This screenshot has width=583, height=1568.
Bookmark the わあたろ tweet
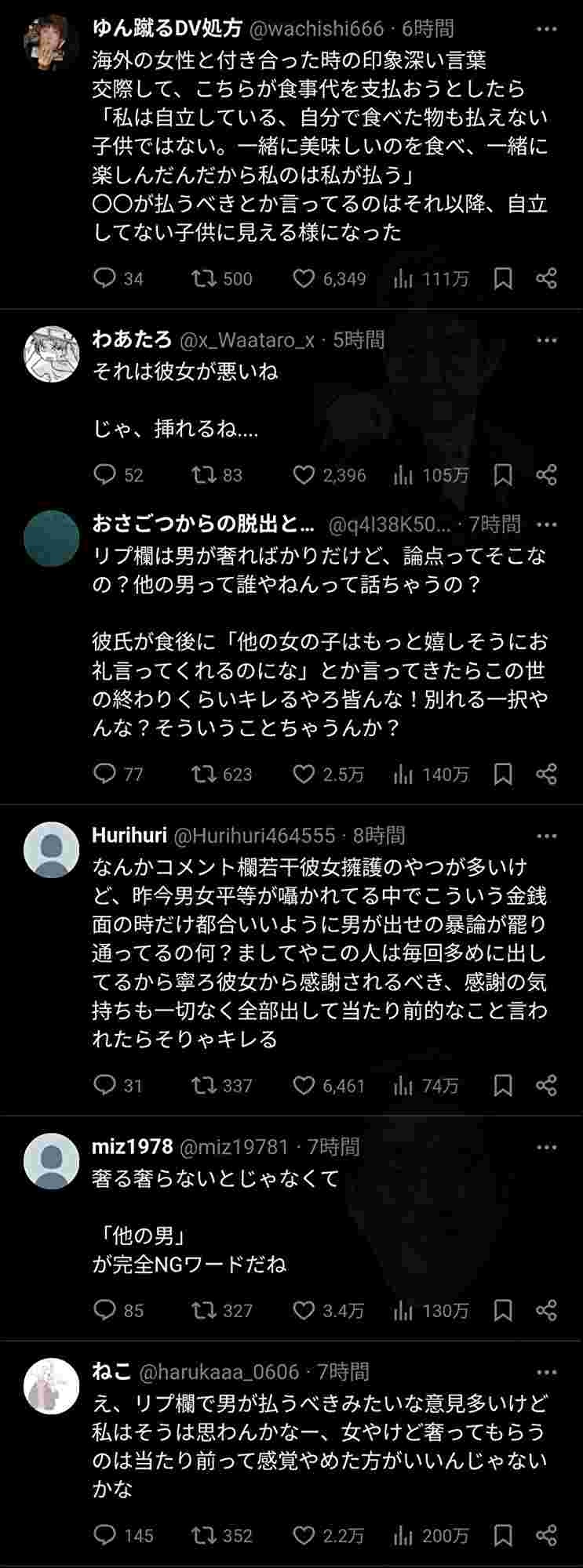[x=503, y=474]
